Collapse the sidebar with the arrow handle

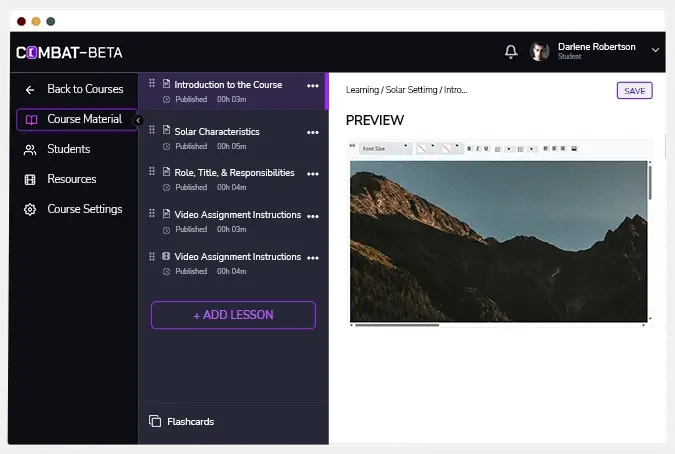[x=138, y=120]
